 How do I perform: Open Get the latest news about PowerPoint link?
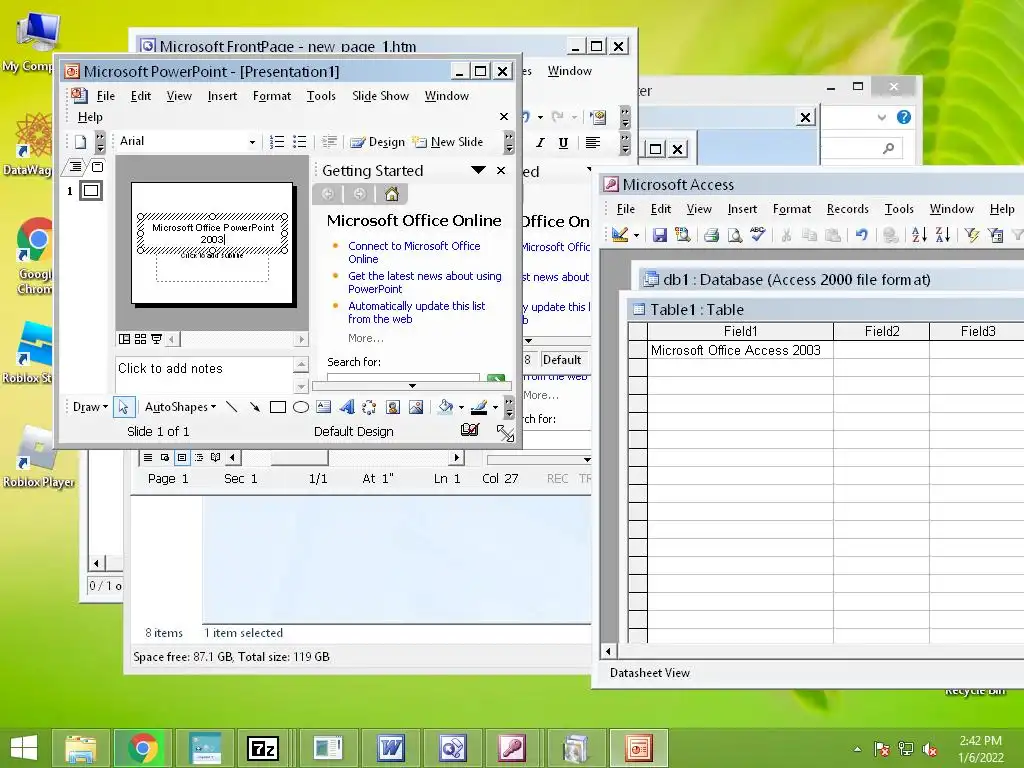coord(424,282)
